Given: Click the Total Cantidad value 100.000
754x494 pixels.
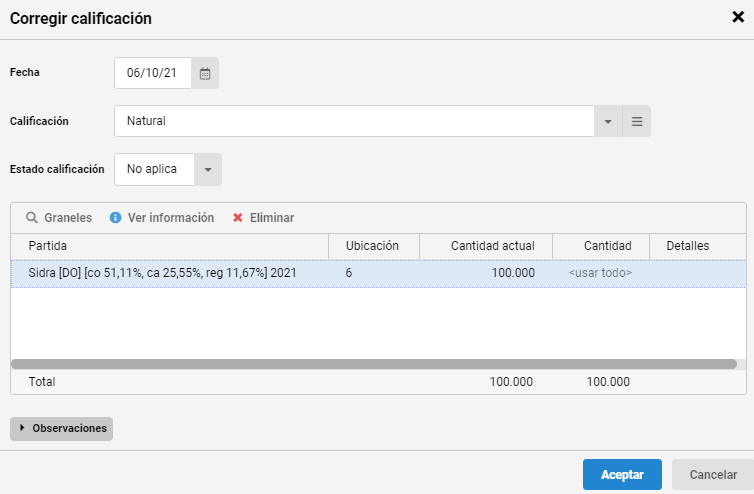Looking at the screenshot, I should [608, 382].
